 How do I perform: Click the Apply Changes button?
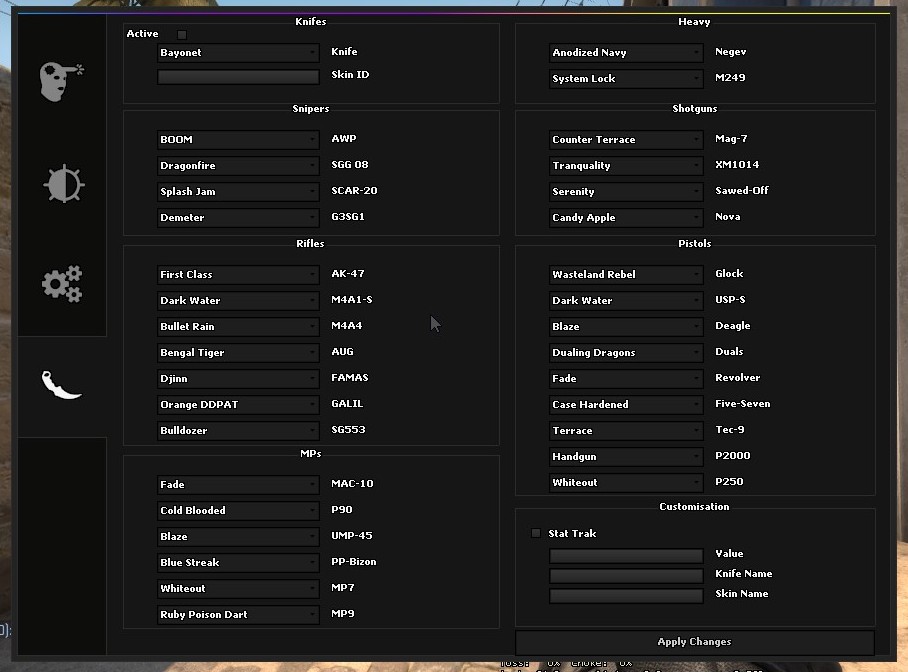pos(694,642)
